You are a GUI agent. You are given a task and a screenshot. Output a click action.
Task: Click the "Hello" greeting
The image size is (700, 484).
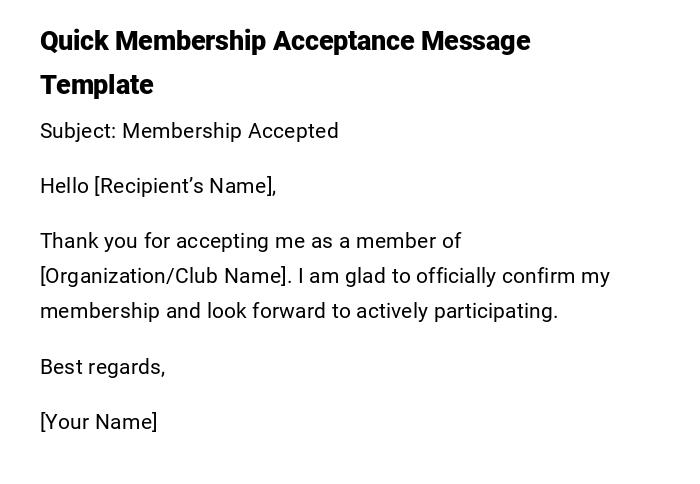(x=64, y=186)
